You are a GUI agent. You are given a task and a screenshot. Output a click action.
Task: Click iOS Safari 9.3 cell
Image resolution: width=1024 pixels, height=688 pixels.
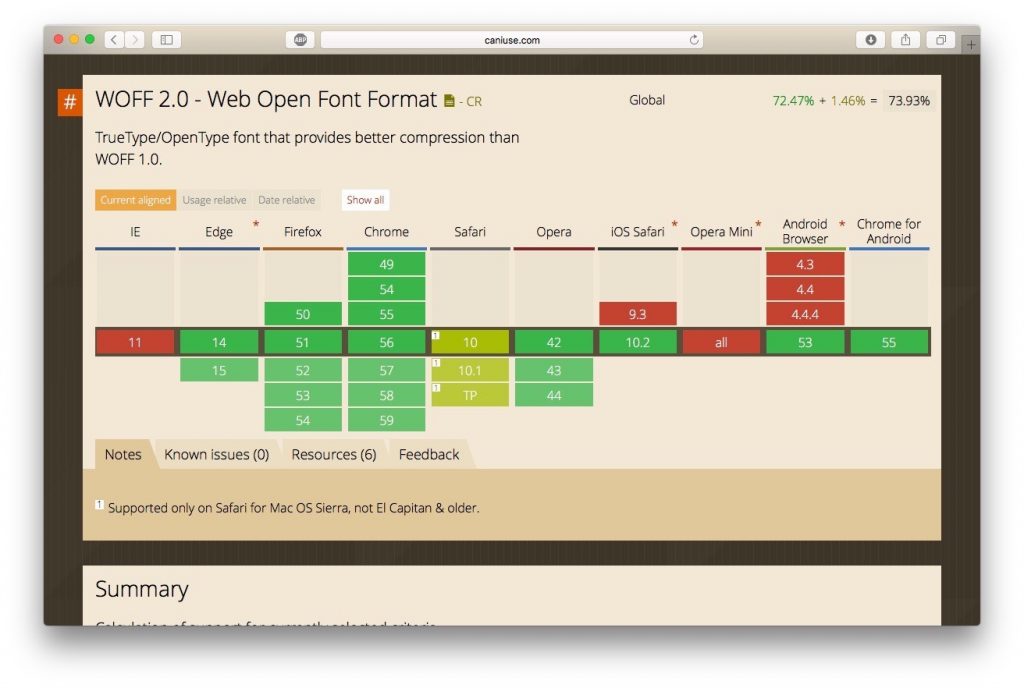(637, 314)
